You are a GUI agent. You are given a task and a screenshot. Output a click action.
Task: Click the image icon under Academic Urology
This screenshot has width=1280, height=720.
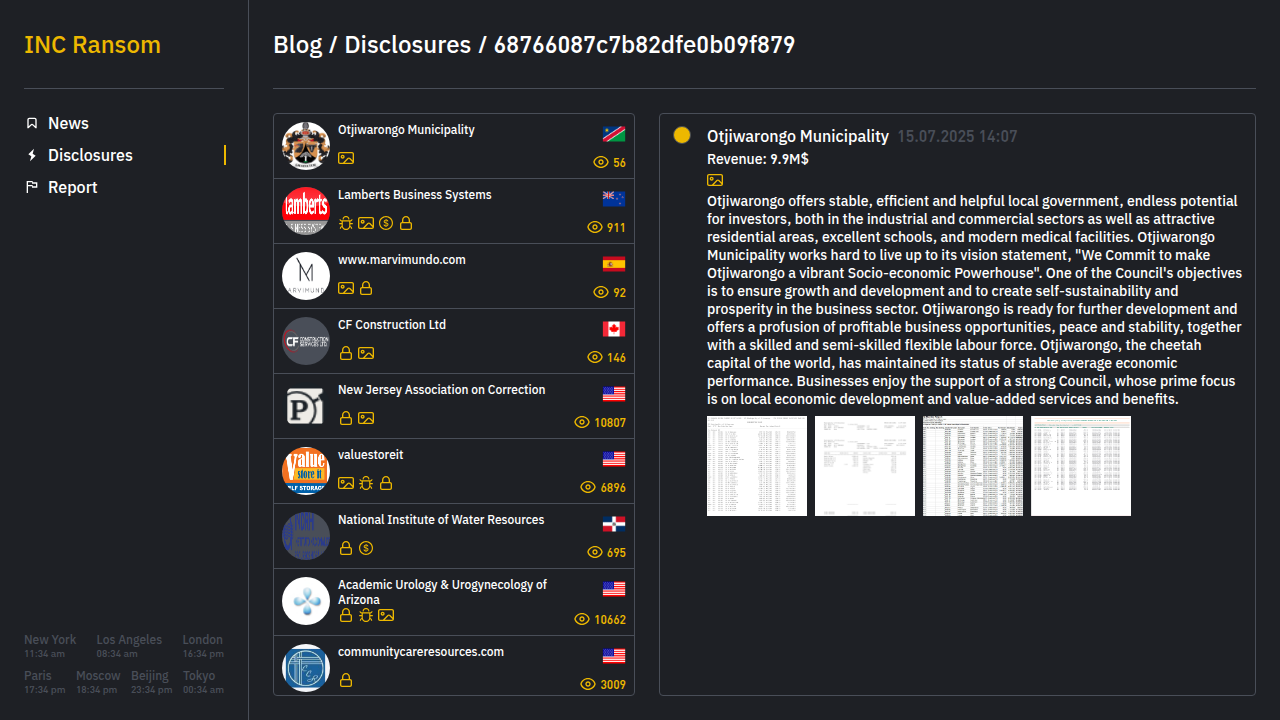(386, 615)
